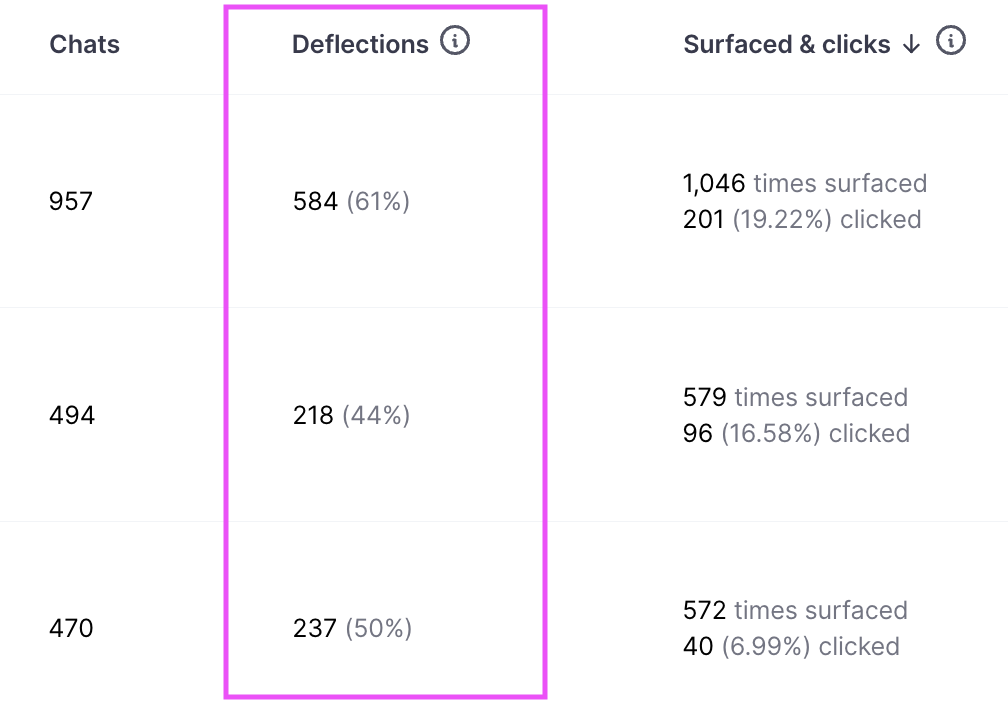Screen dimensions: 1008x724
Task: Click the 494 chats value
Action: [x=72, y=415]
